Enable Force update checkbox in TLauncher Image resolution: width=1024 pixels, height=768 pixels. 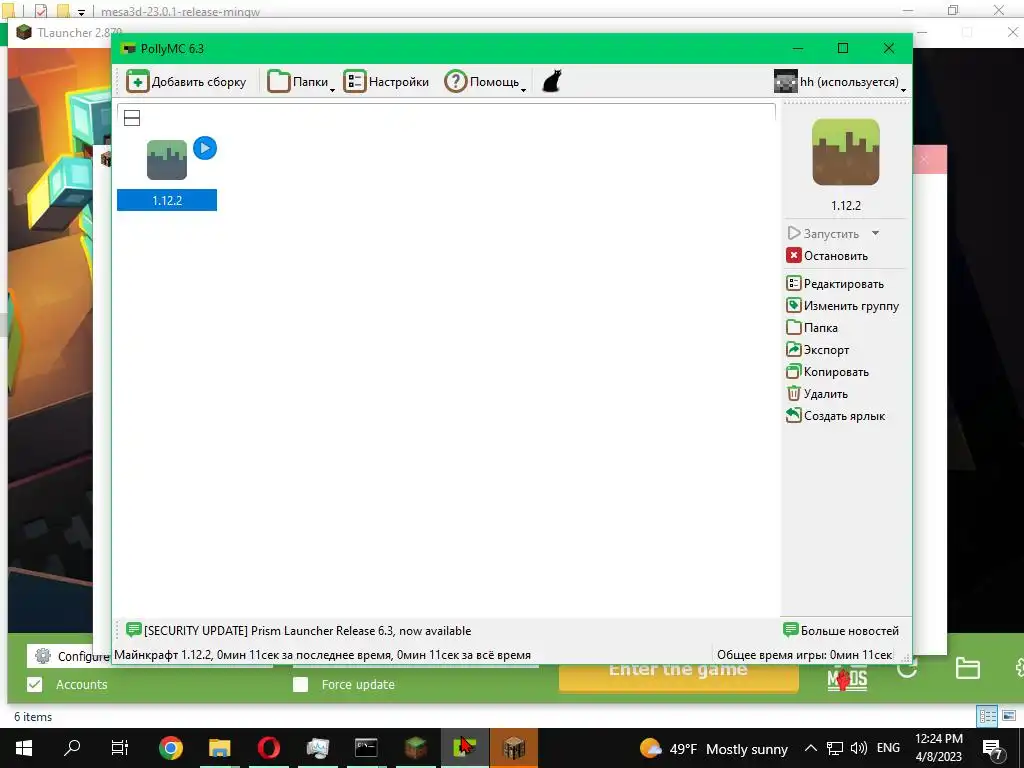[x=300, y=684]
